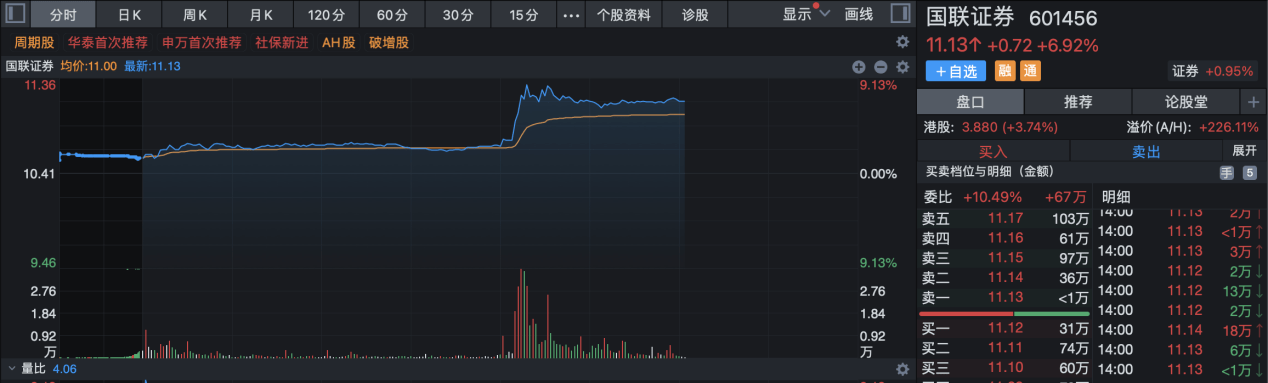The width and height of the screenshot is (1268, 383).
Task: Click the 明细 trade detail header
Action: point(1116,196)
